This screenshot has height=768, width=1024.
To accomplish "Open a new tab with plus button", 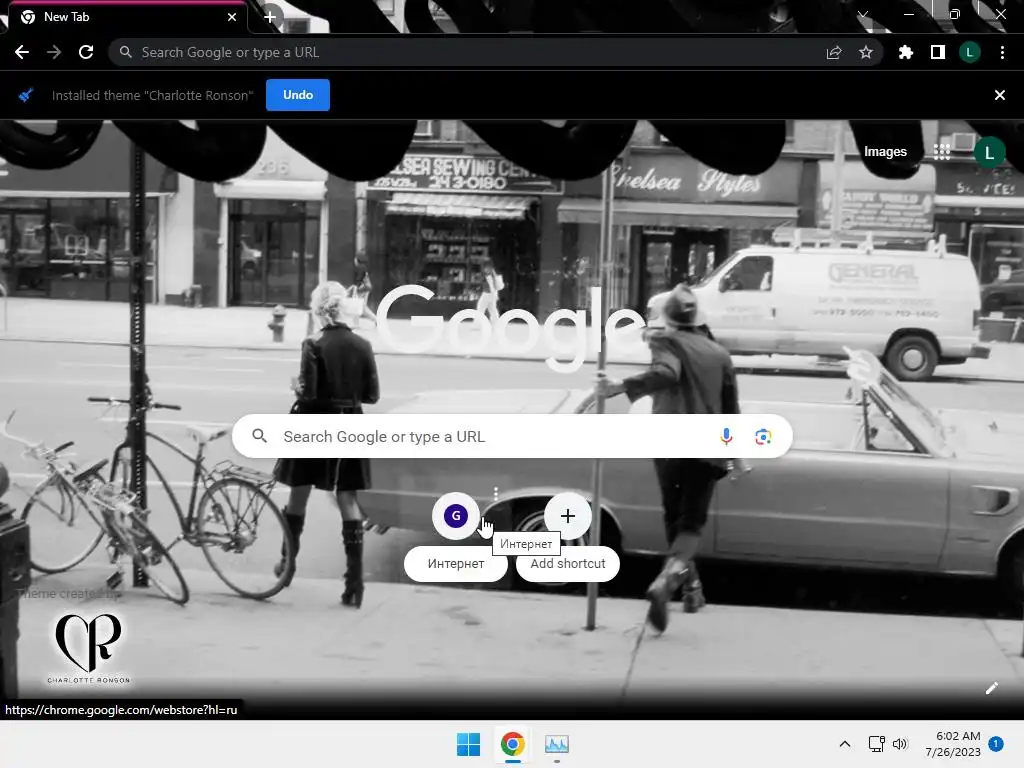I will 270,17.
